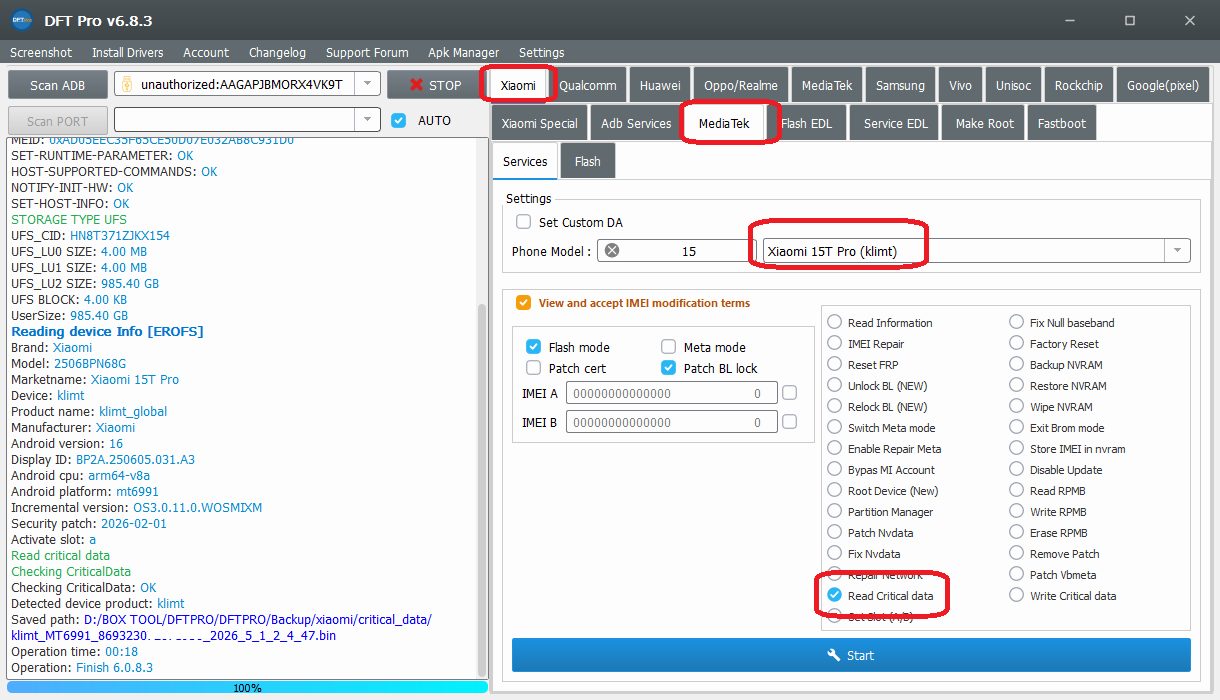Enable the Meta mode checkbox

click(x=669, y=347)
